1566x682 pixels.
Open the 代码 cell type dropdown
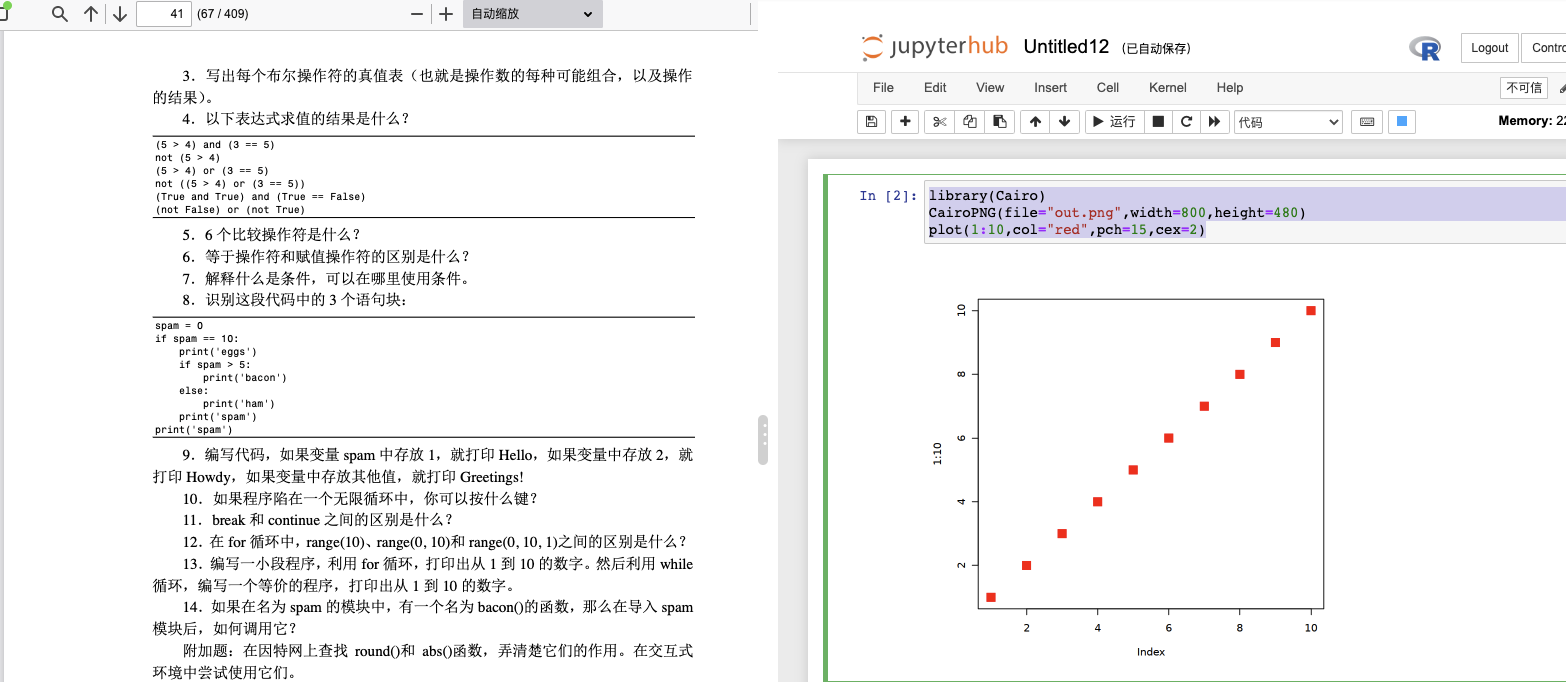point(1288,122)
